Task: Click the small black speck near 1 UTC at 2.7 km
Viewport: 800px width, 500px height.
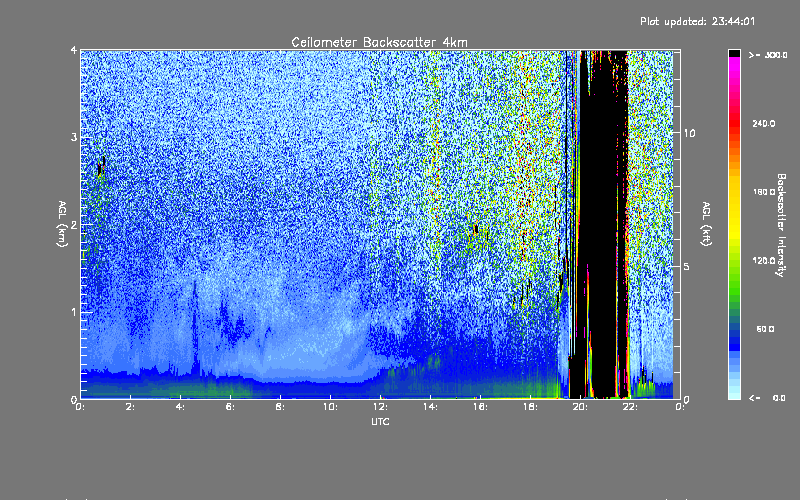Action: [102, 166]
